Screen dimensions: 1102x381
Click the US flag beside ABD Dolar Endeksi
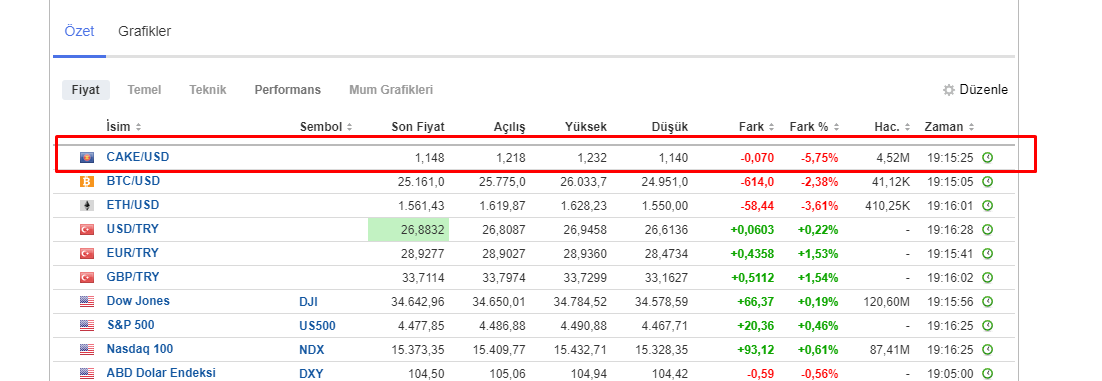coord(86,373)
